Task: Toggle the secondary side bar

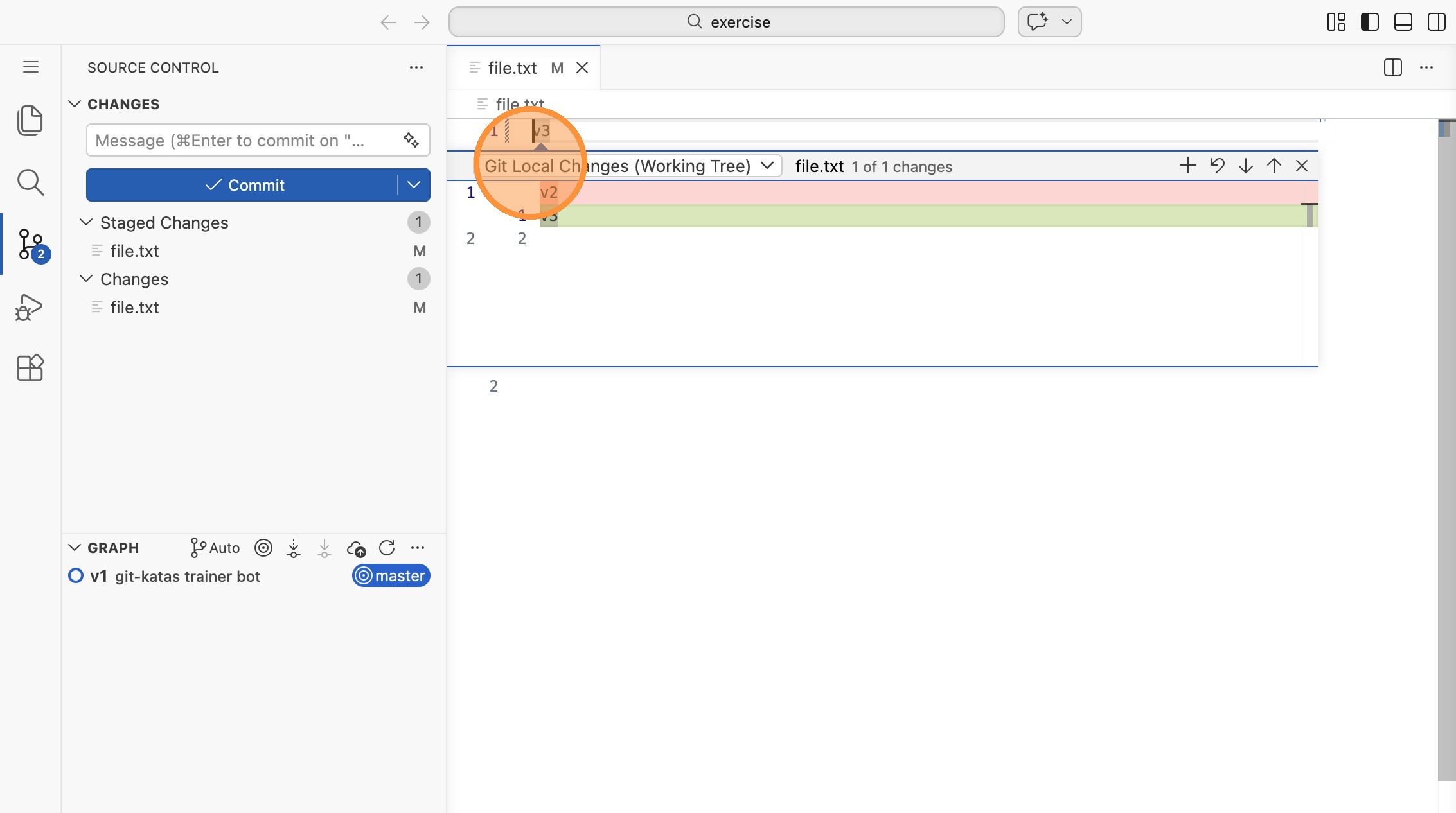Action: point(1436,22)
